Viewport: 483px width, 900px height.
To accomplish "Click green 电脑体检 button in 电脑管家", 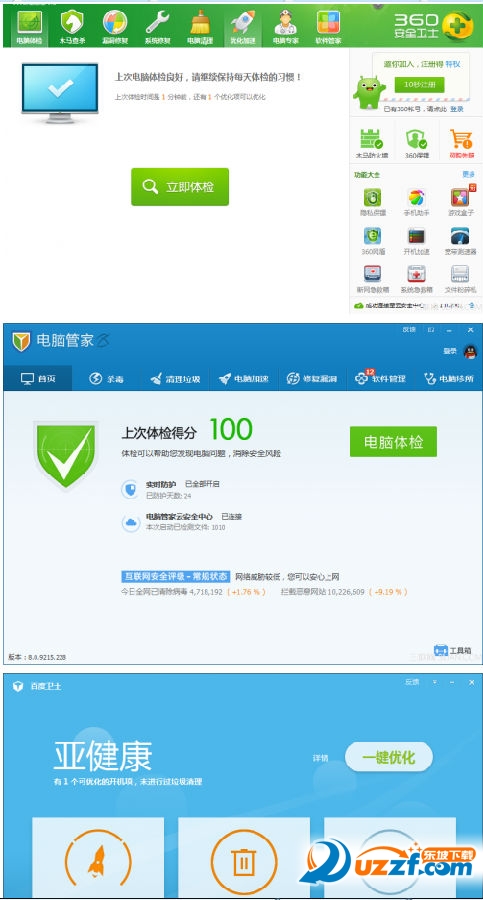I will tap(393, 441).
